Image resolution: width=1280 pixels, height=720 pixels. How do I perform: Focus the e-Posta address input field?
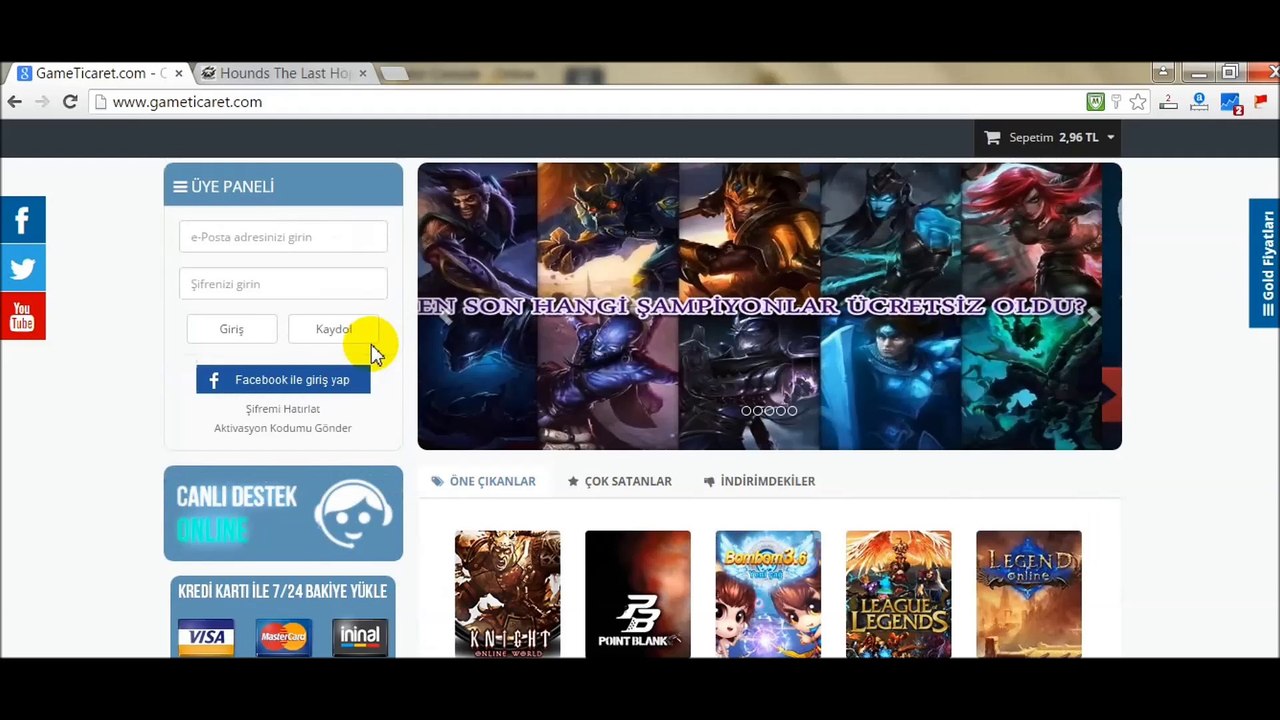point(283,237)
